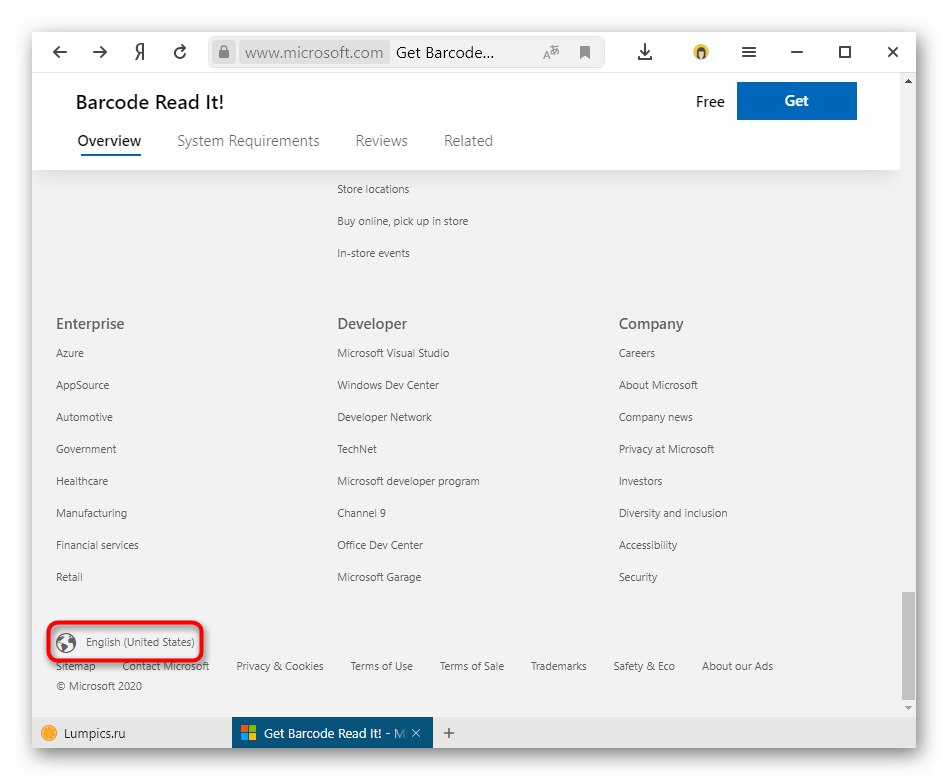This screenshot has height=780, width=948.
Task: Go back to the previous page
Action: [59, 51]
